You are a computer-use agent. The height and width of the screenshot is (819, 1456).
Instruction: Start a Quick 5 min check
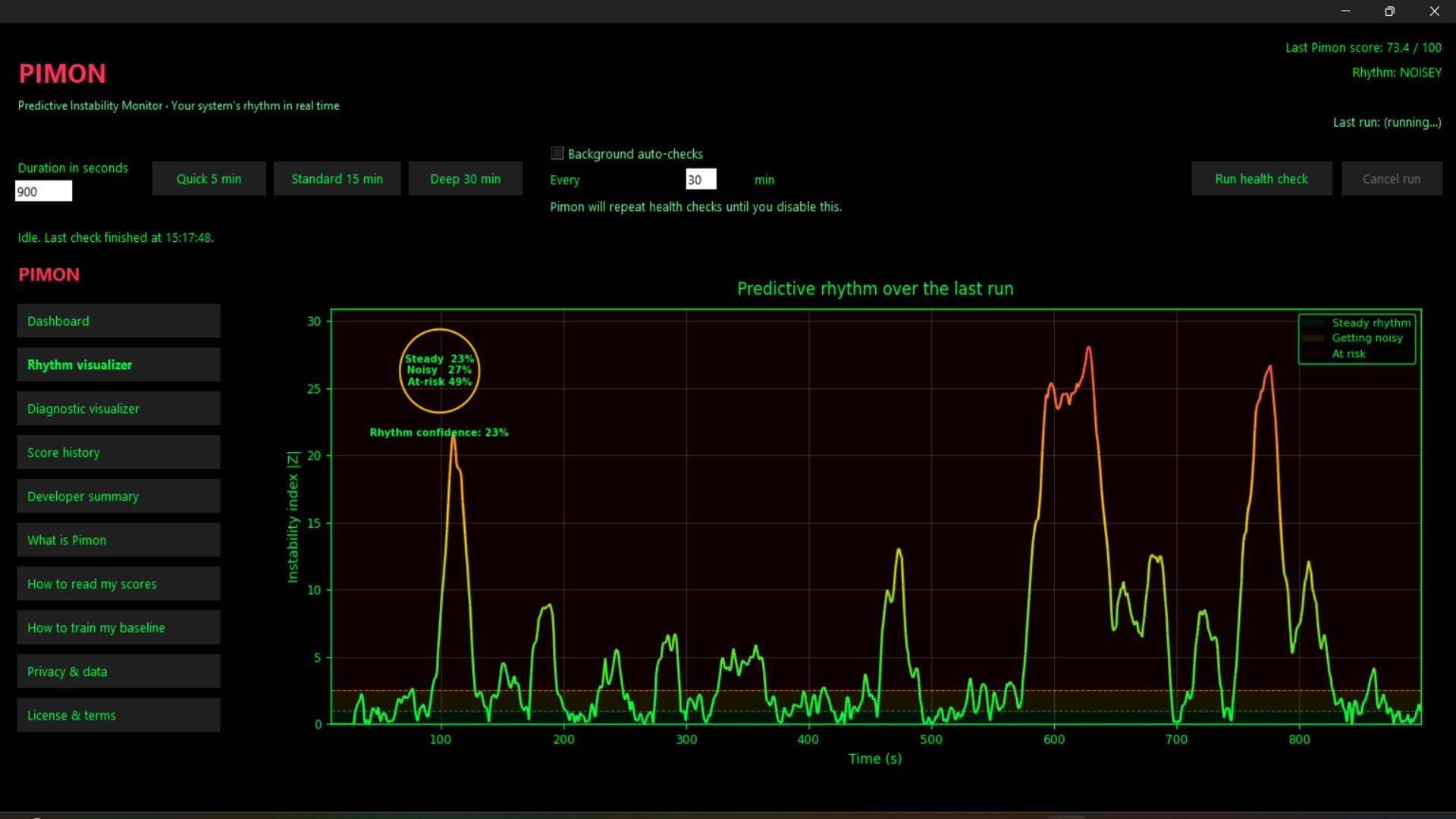[x=209, y=178]
